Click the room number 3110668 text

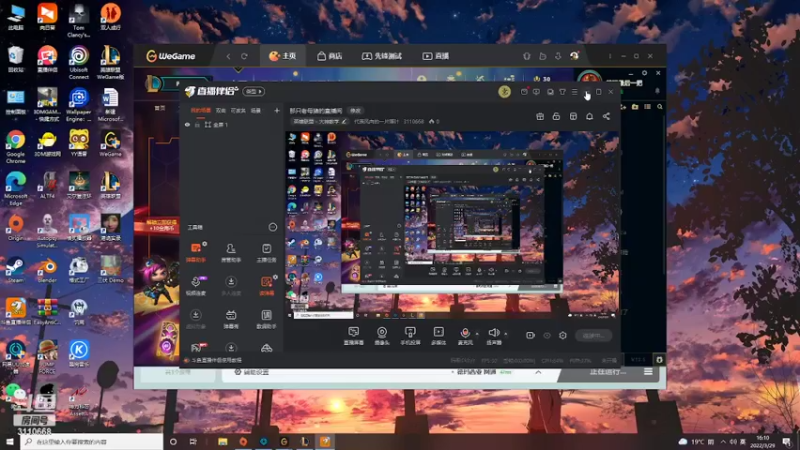coord(414,121)
